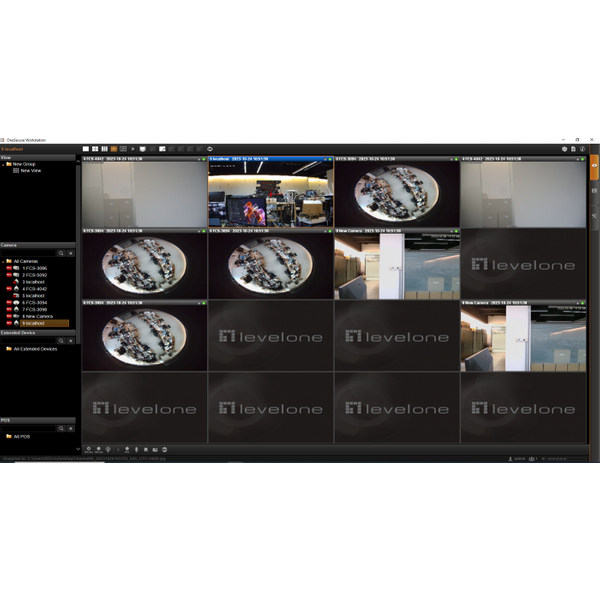Click the lightbulb icon in bottom toolbar

(x=108, y=450)
